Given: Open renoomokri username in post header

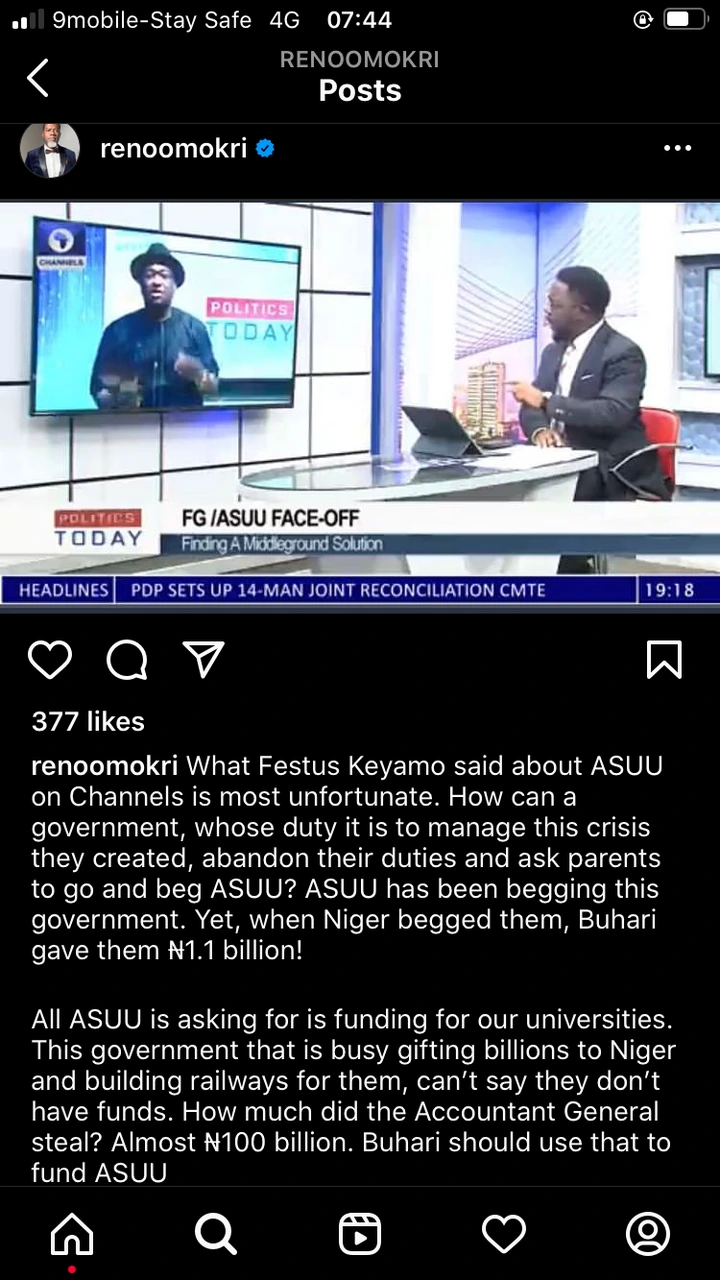Looking at the screenshot, I should [x=173, y=149].
